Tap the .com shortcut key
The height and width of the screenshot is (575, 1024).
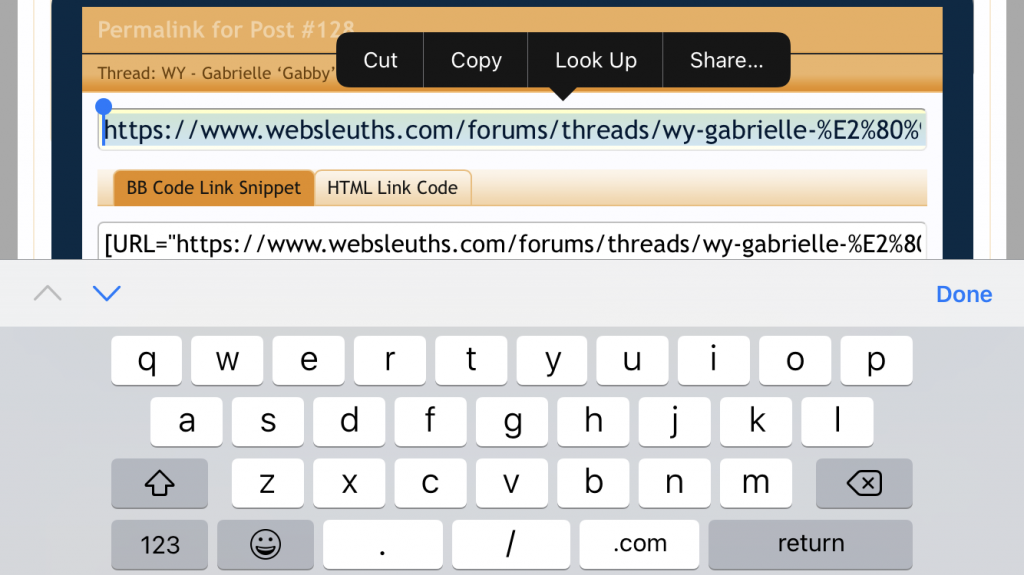638,544
